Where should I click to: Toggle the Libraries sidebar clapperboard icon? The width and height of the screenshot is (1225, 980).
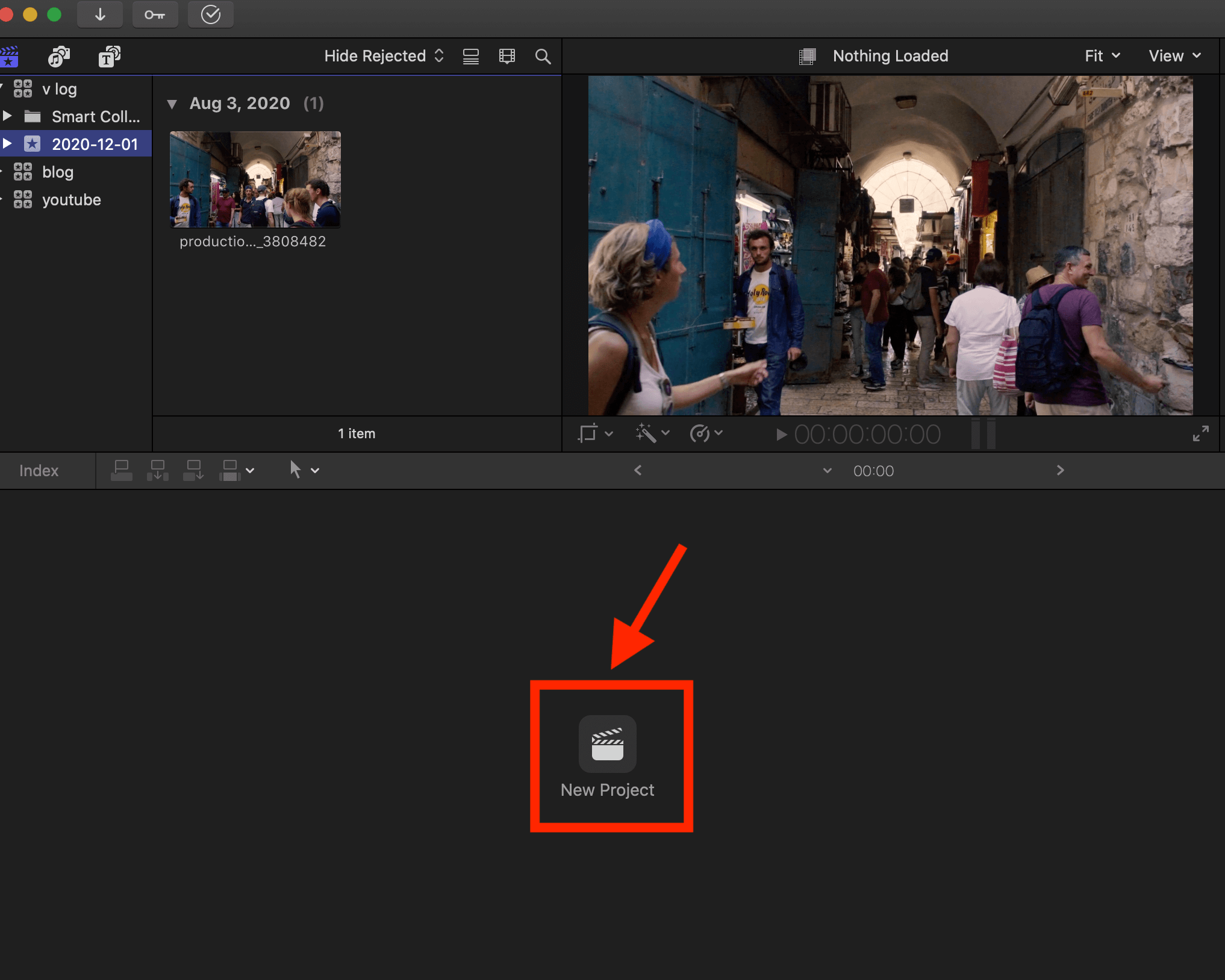(9, 57)
